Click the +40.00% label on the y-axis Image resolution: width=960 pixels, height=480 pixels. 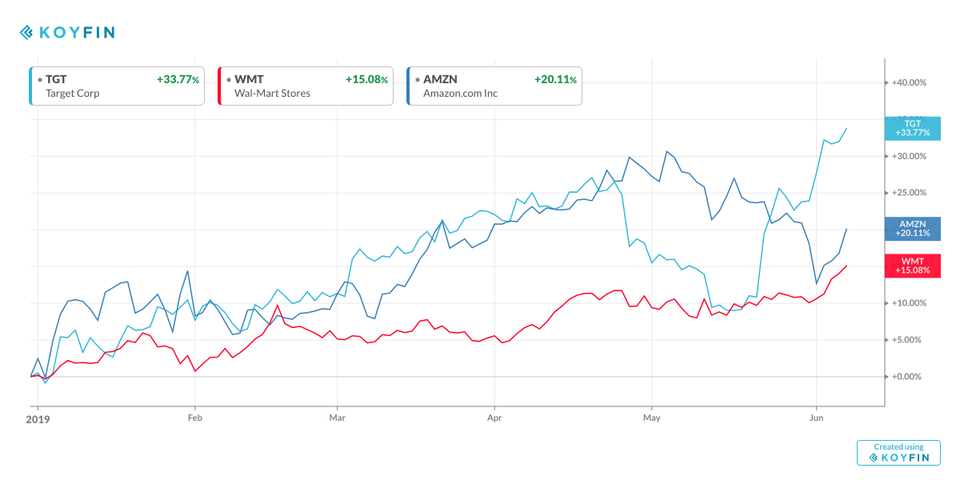point(908,83)
